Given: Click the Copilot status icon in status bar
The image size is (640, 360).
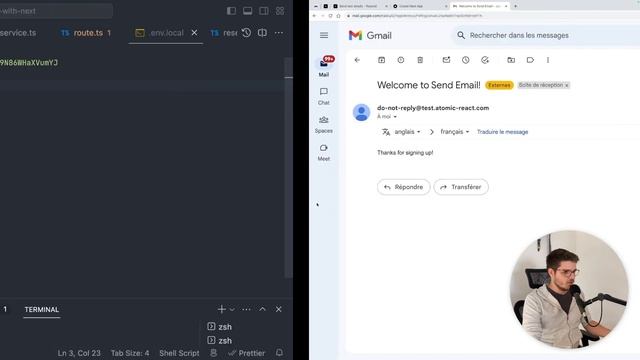Looking at the screenshot, I should coord(213,353).
